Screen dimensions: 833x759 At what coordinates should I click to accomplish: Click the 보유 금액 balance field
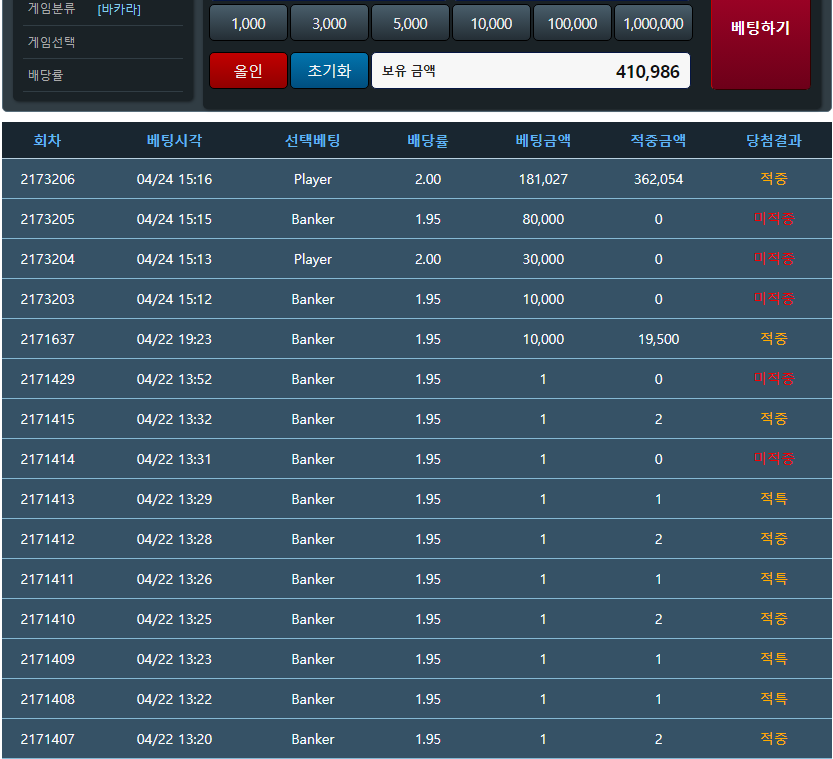[531, 71]
